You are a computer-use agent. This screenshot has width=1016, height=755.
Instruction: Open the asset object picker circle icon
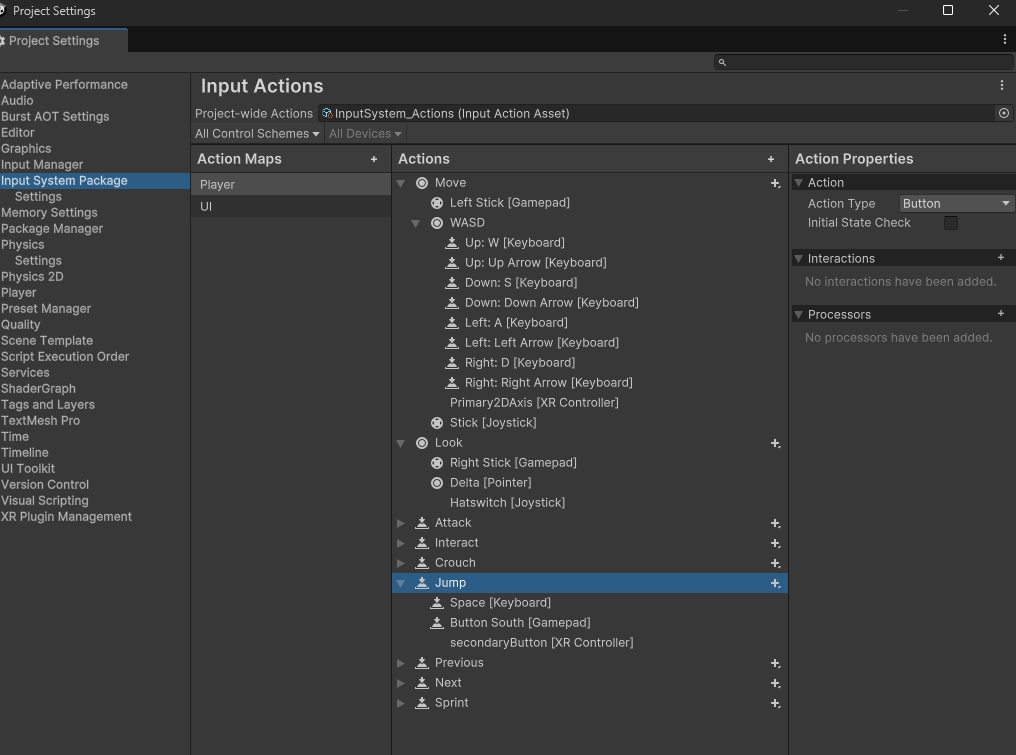[1004, 114]
